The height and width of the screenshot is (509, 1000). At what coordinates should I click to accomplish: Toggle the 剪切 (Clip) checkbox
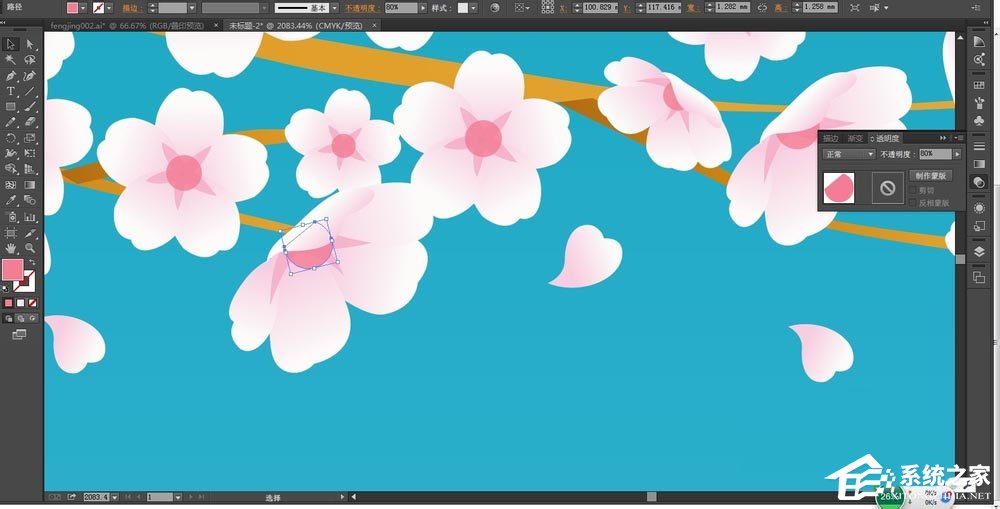(912, 190)
